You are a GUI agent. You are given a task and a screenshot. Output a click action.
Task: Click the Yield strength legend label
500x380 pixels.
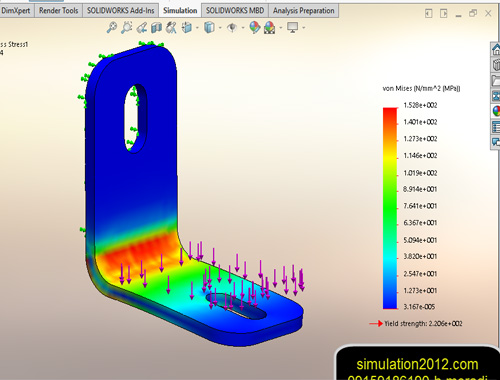click(423, 324)
